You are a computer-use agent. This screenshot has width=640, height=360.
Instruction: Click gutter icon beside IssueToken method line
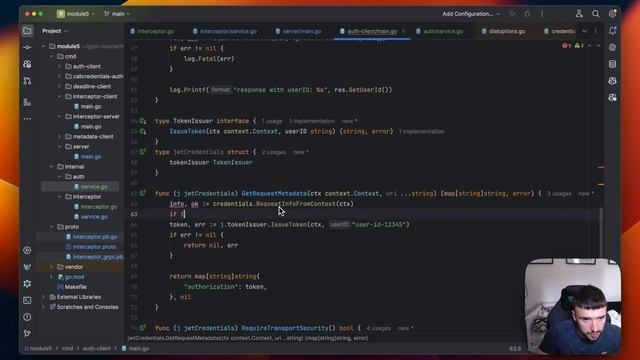(142, 131)
